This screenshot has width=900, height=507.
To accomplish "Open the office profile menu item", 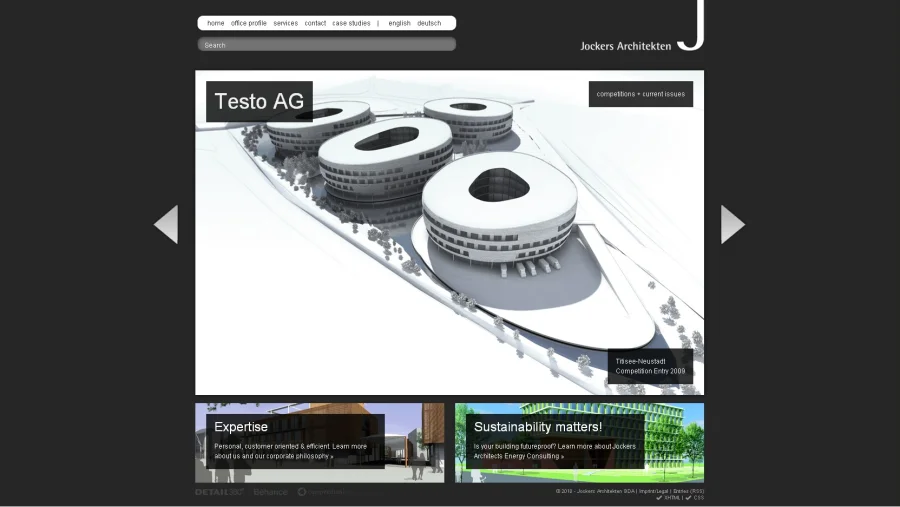I will pos(249,23).
